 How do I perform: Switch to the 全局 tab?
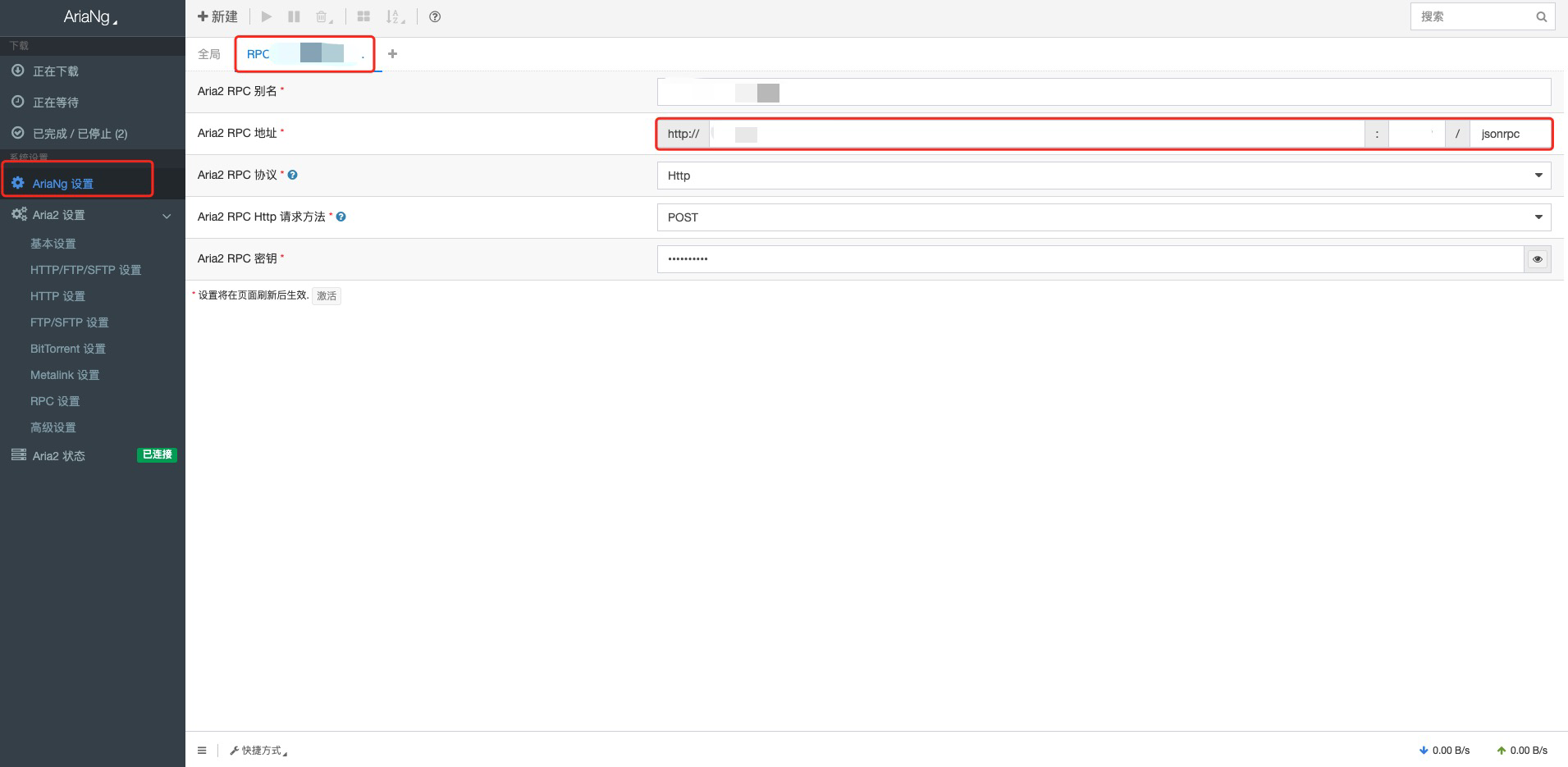[209, 54]
